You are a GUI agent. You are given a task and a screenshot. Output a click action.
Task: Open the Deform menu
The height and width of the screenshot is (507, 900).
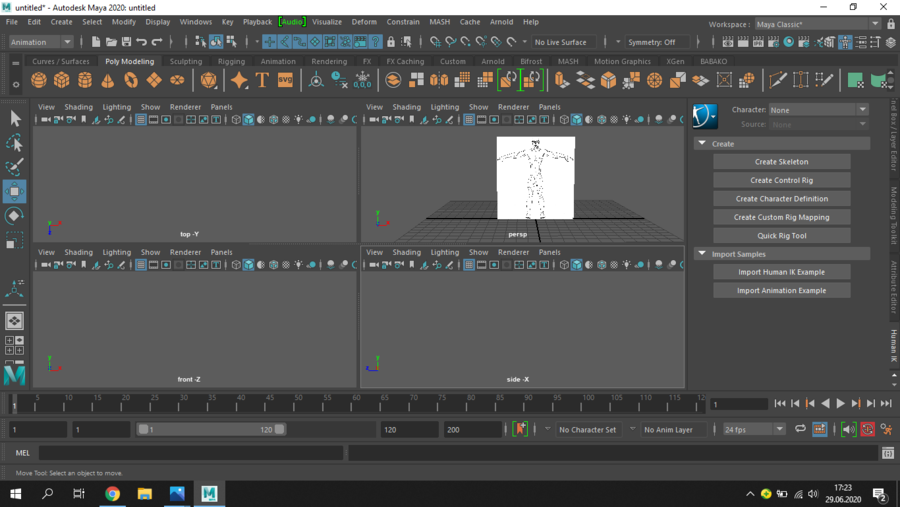tap(364, 22)
